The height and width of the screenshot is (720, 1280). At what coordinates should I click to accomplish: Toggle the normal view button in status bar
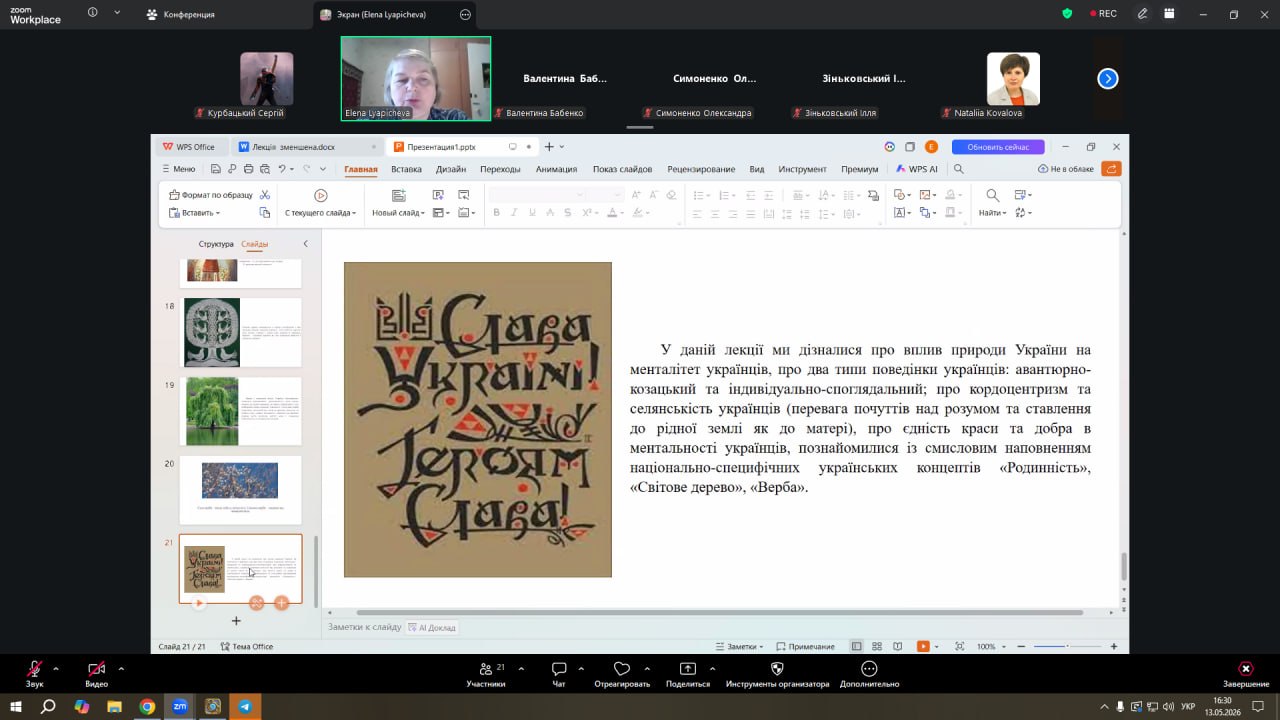(857, 647)
